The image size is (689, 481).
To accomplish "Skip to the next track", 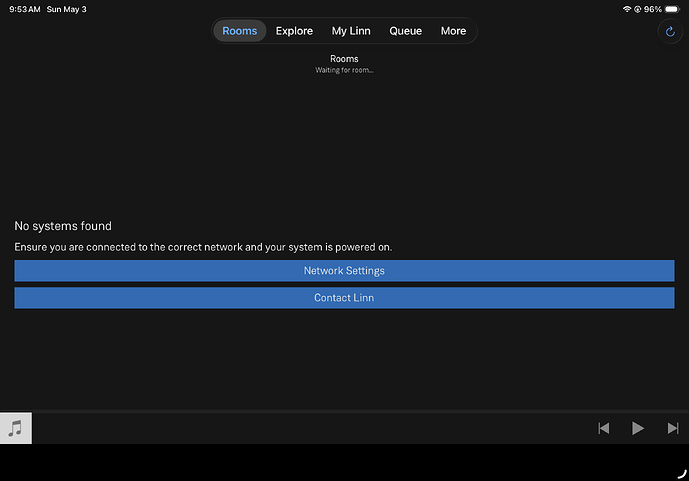I will 673,428.
